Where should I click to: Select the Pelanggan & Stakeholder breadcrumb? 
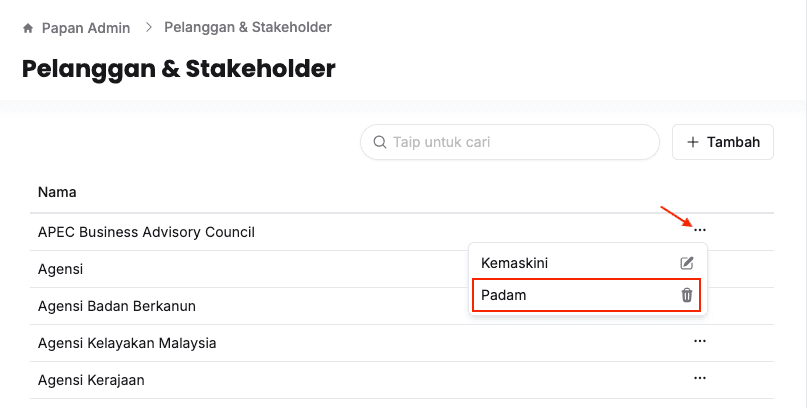(248, 28)
